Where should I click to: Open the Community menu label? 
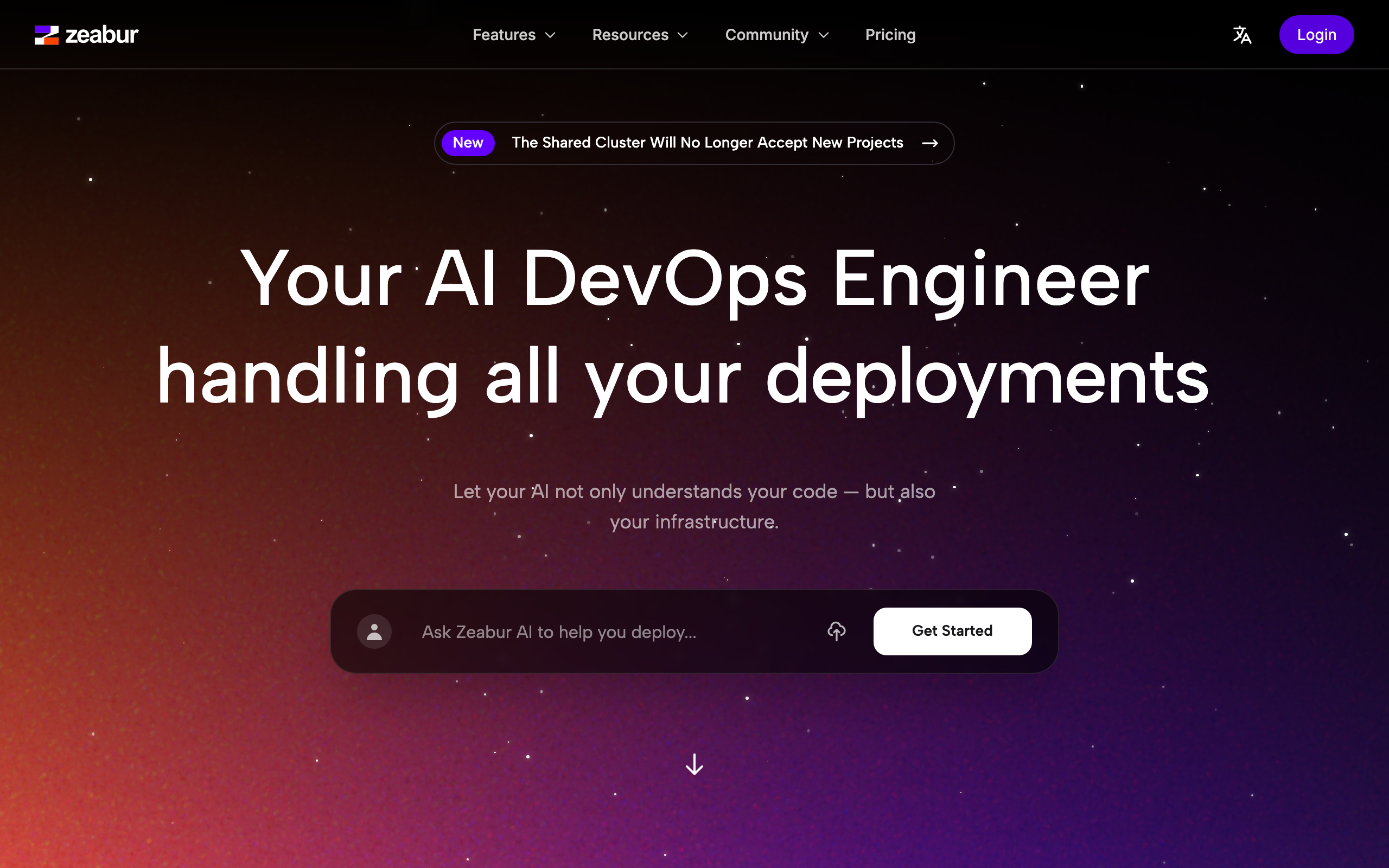click(766, 35)
